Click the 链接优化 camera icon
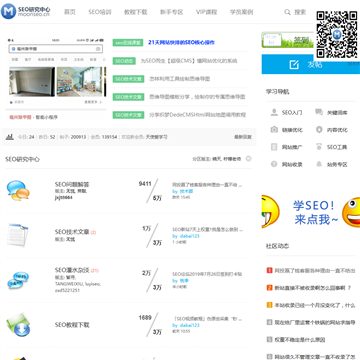Viewport: 360px width, 360px height. tap(274, 130)
